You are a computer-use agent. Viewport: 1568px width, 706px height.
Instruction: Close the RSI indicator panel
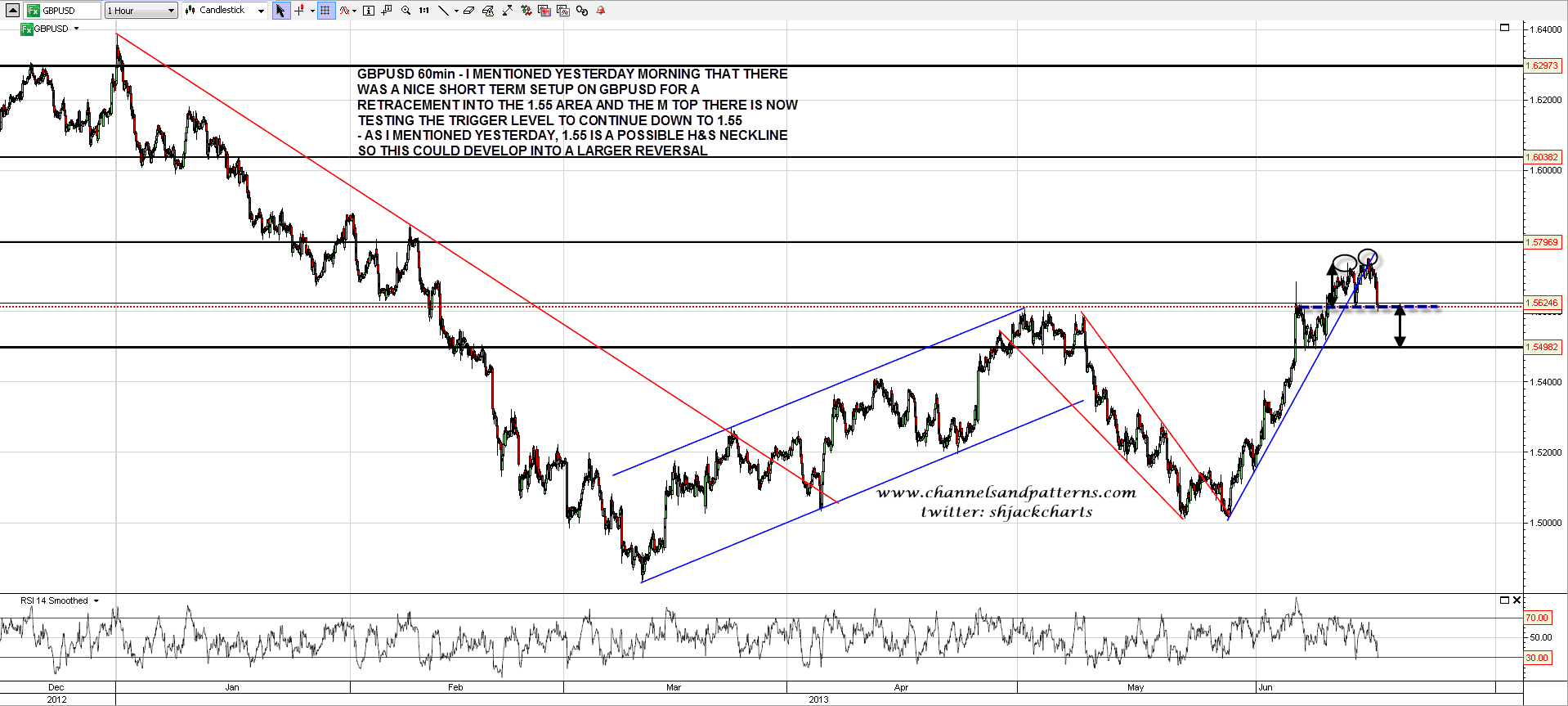[x=1516, y=600]
